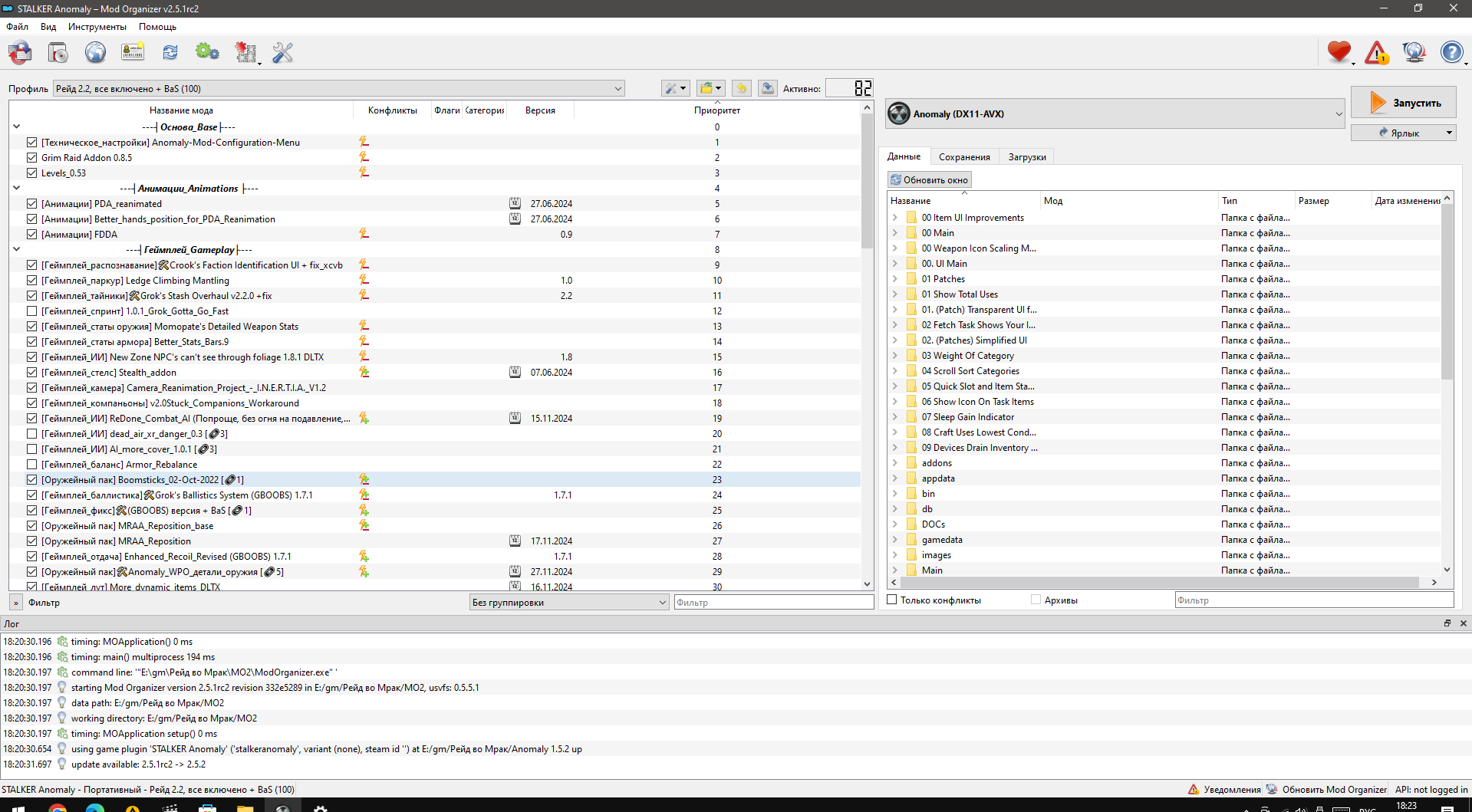
Task: Open File Explorer in the Windows taskbar
Action: pyautogui.click(x=245, y=808)
